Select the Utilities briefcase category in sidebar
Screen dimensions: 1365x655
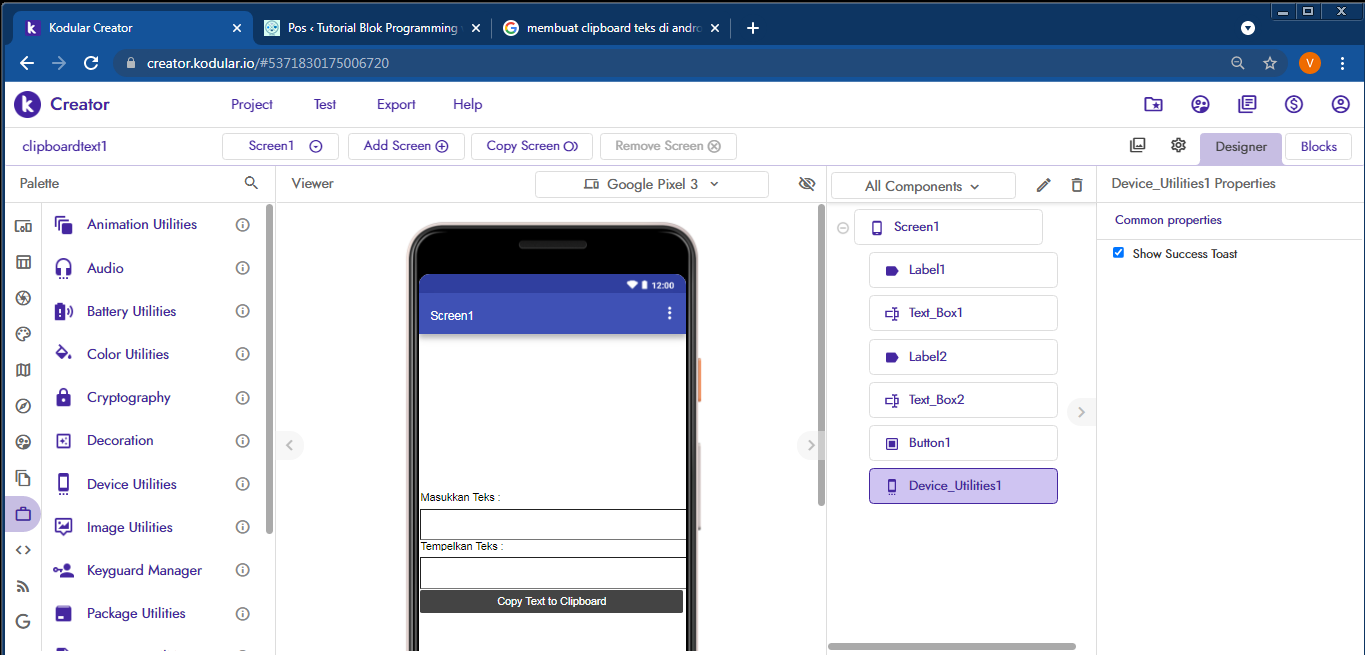pyautogui.click(x=23, y=514)
